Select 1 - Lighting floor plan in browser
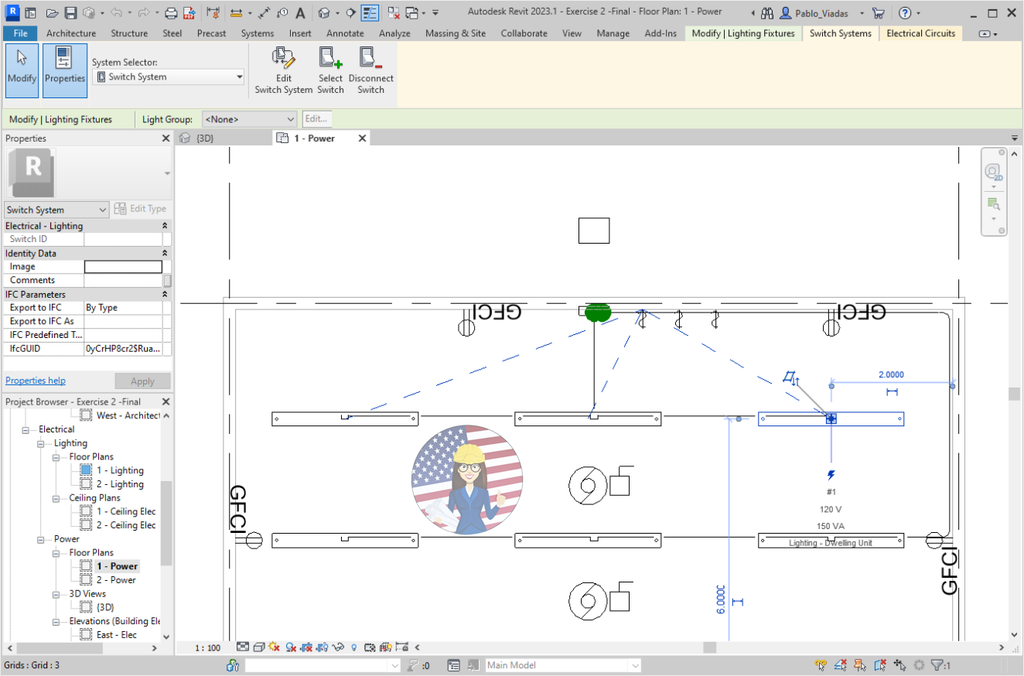The height and width of the screenshot is (676, 1024). coord(120,470)
